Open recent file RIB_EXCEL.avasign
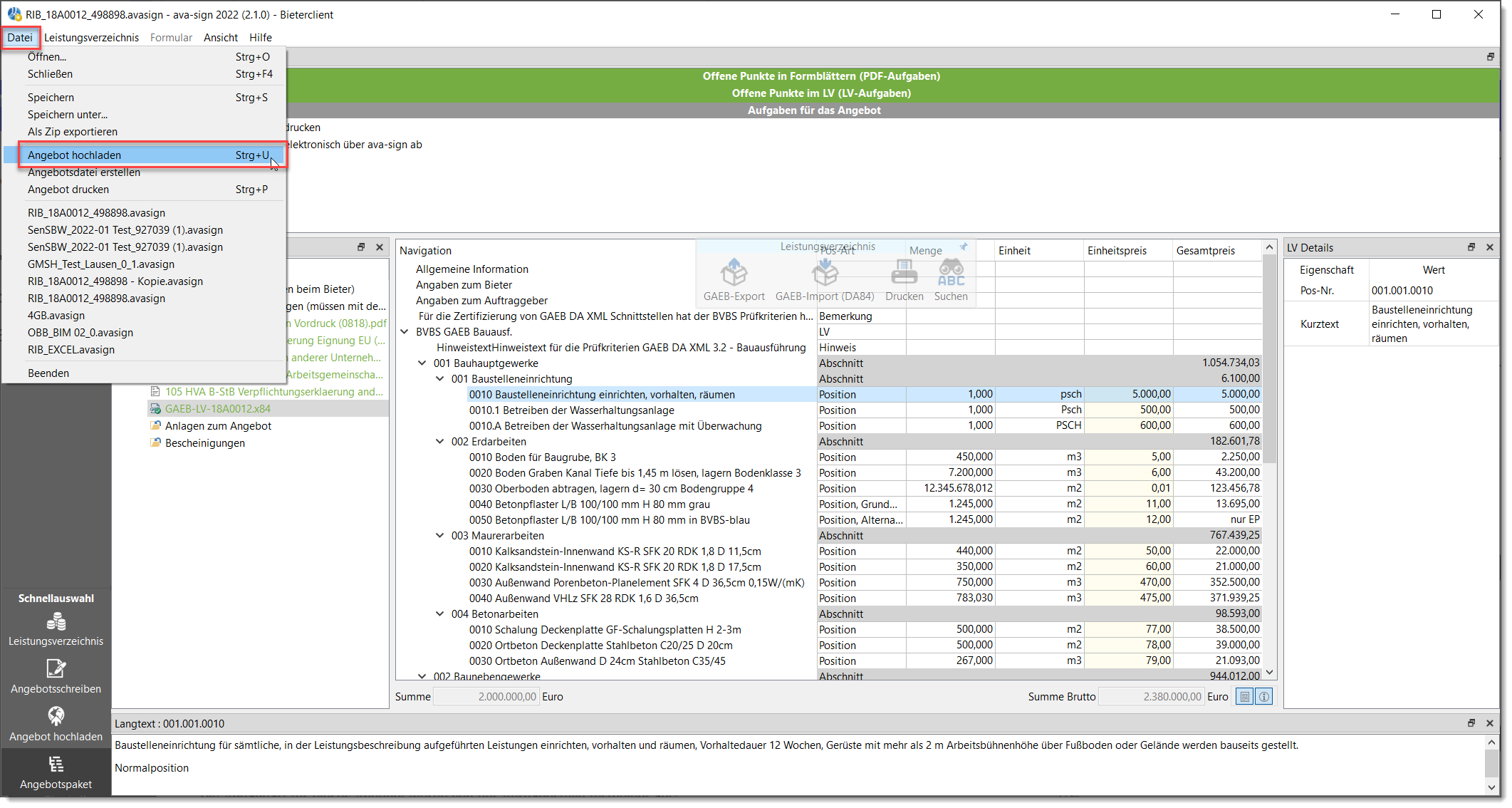Screen dimensions: 1512x808 click(145, 350)
